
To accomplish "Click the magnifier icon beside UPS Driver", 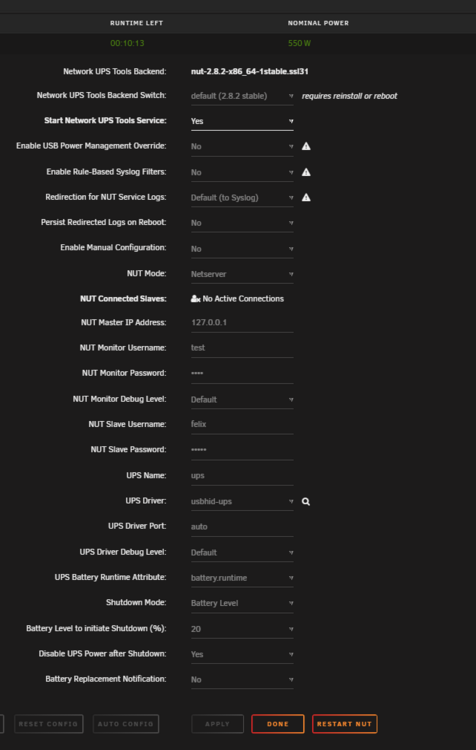I will click(306, 501).
